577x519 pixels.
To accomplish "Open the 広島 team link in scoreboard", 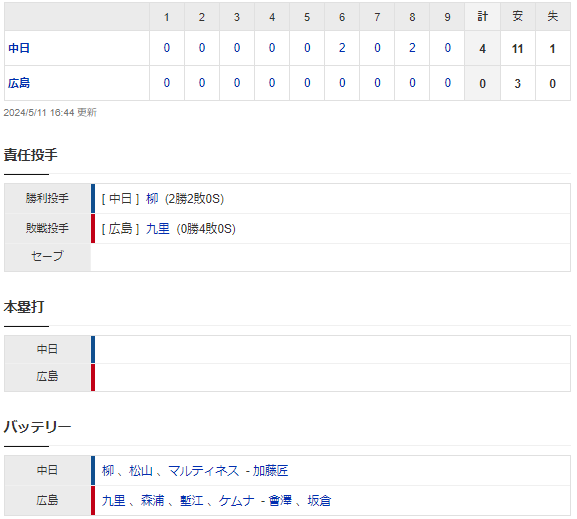I will 19,83.
